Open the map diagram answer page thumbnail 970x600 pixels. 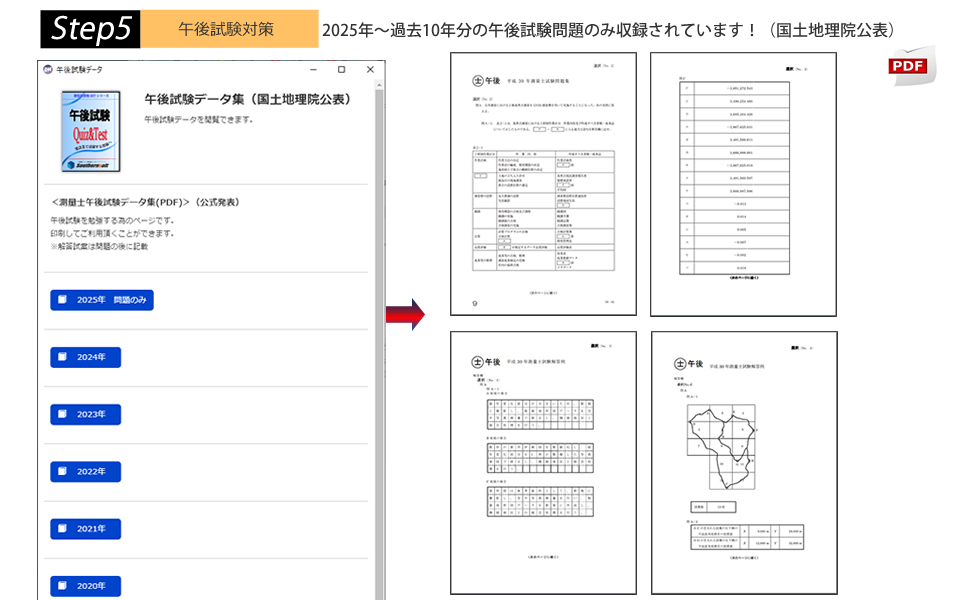(x=744, y=463)
